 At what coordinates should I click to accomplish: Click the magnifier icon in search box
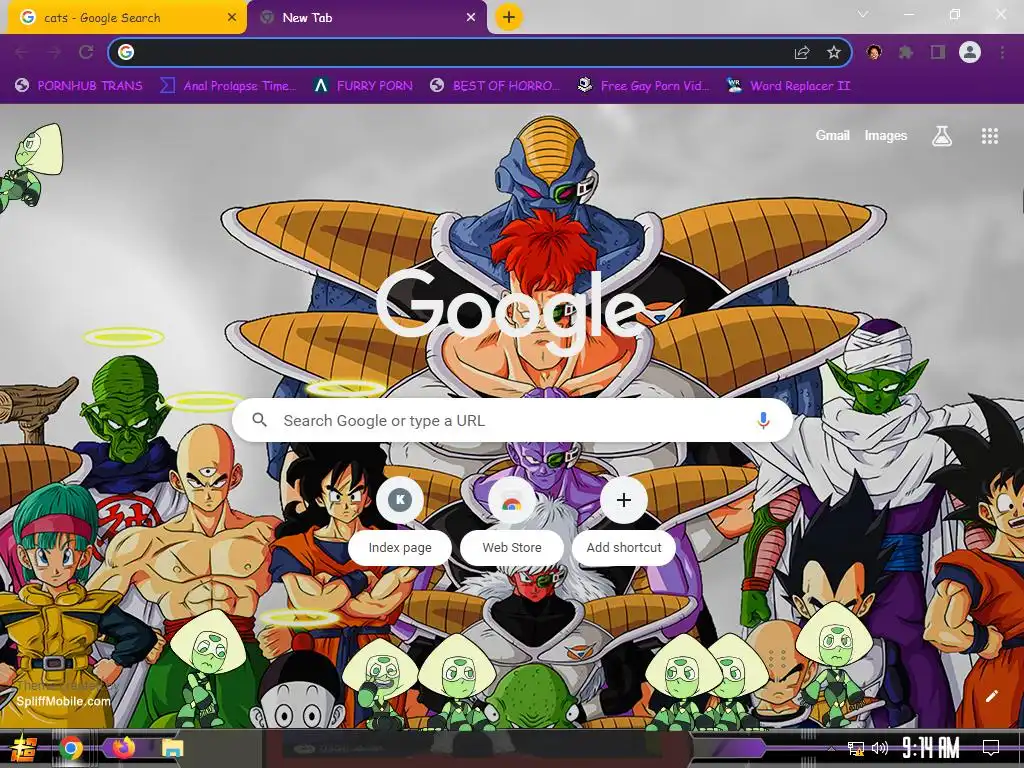pyautogui.click(x=259, y=420)
